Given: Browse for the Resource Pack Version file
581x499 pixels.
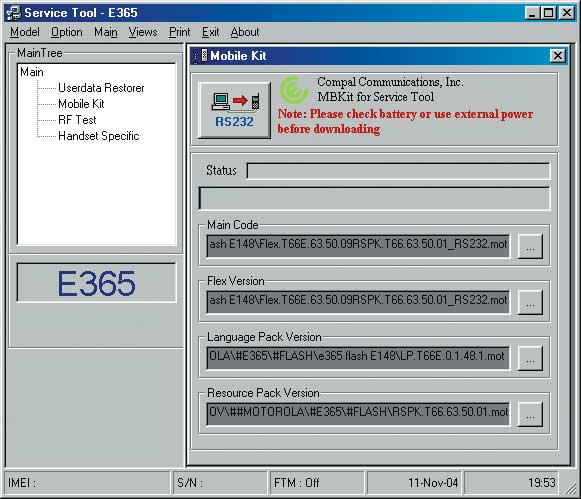Looking at the screenshot, I should [x=530, y=414].
